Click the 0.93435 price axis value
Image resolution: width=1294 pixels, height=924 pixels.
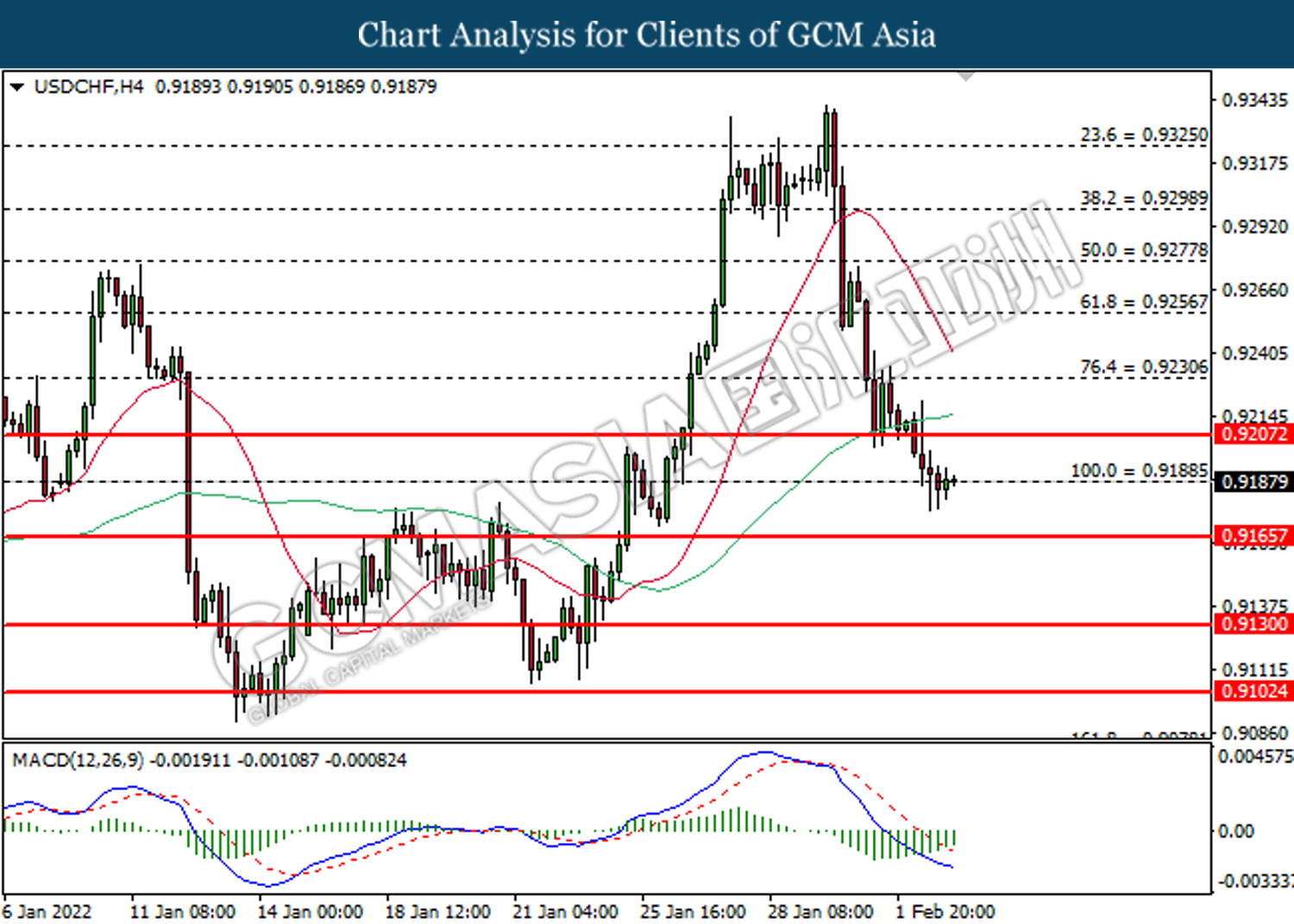1255,100
